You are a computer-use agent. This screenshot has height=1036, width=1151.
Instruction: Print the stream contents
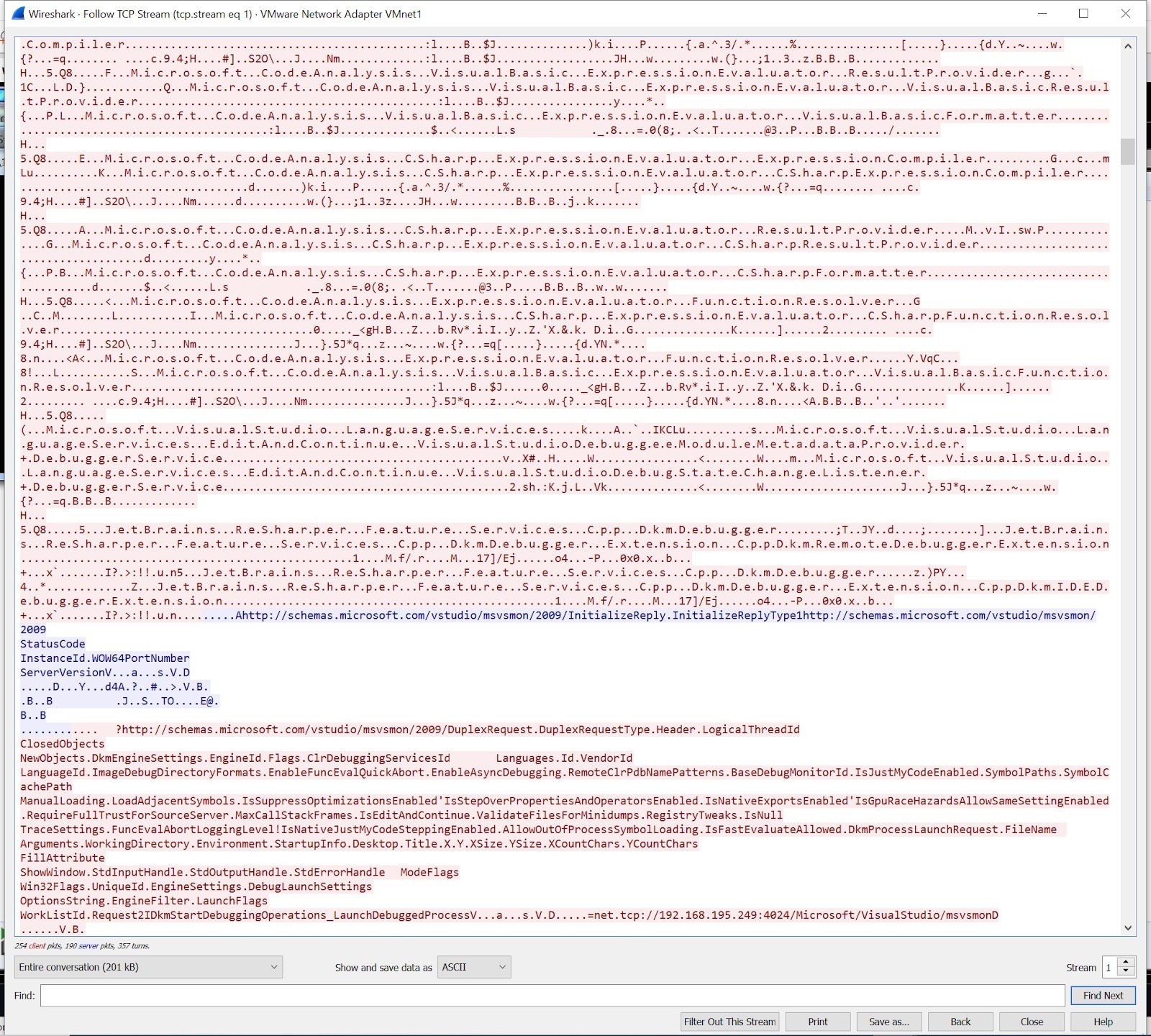[x=818, y=1022]
